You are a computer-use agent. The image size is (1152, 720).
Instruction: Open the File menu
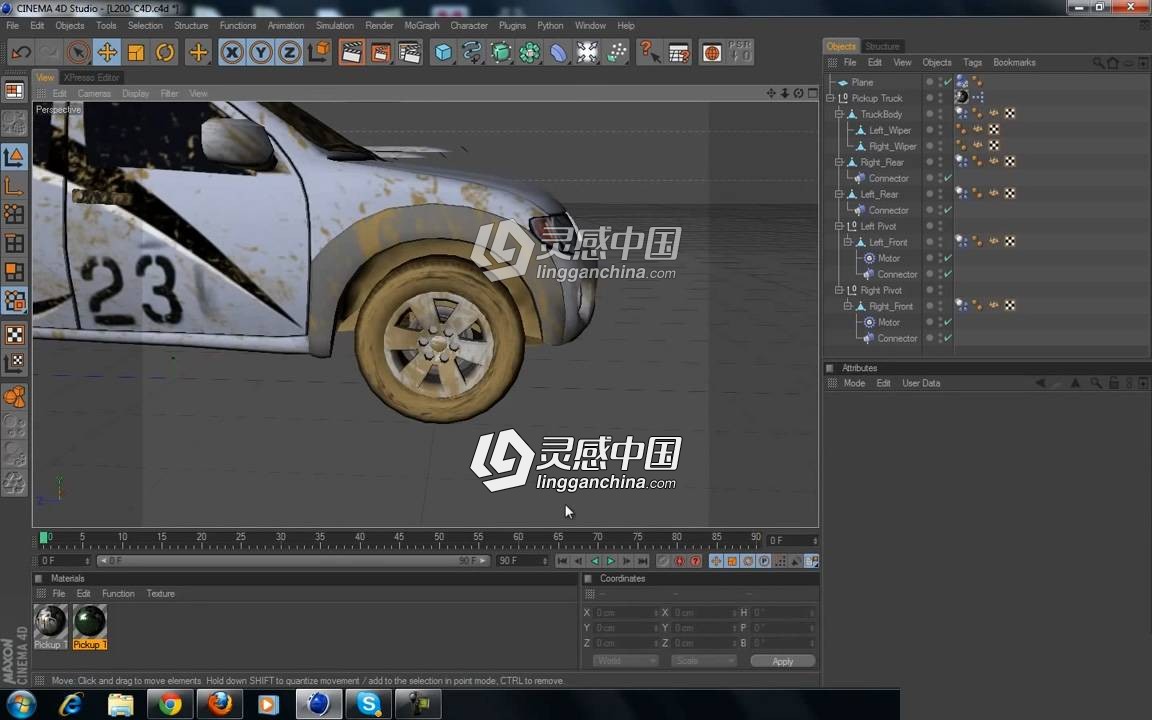[x=12, y=25]
